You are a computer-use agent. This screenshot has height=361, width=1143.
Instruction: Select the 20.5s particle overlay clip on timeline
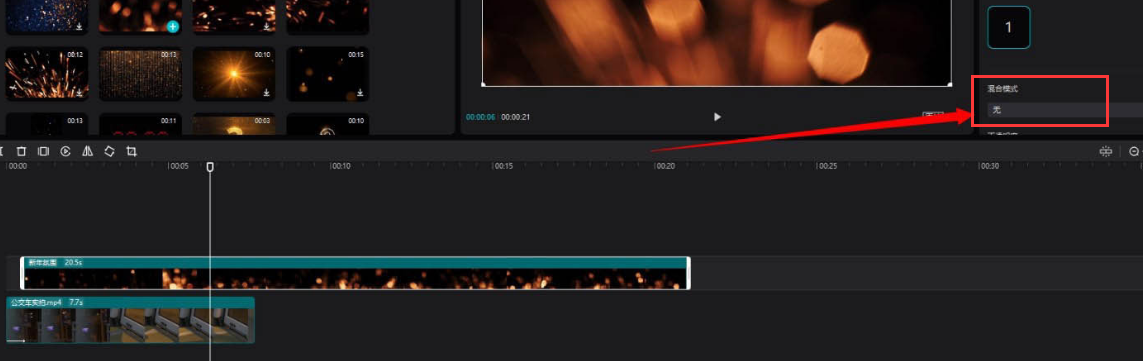pos(355,273)
